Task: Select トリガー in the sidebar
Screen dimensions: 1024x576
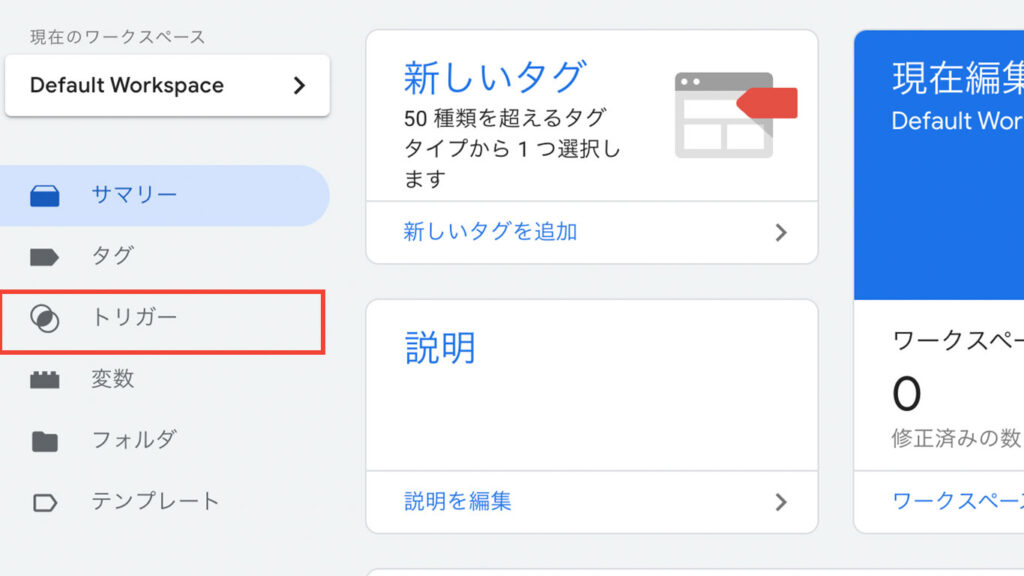Action: click(134, 318)
